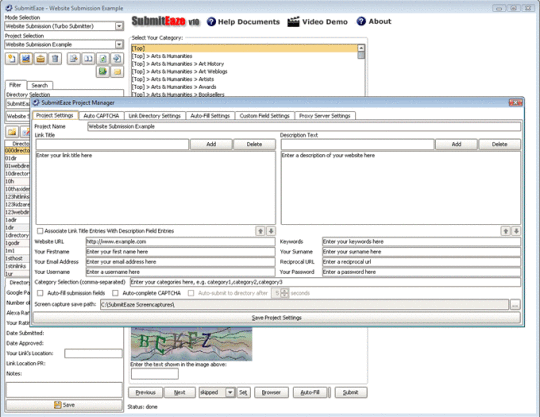Click the Browser button
Image resolution: width=540 pixels, height=417 pixels.
pos(271,393)
